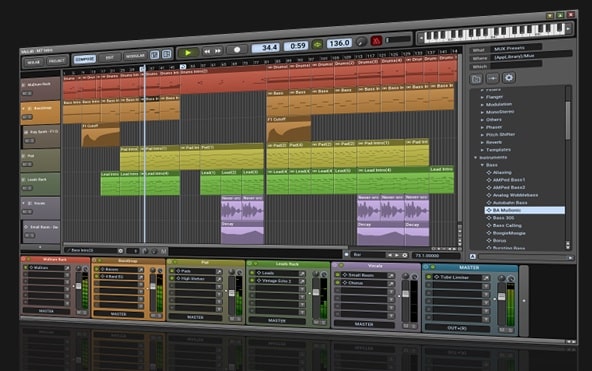Click the Pad strip MASTER output button

pos(195,317)
